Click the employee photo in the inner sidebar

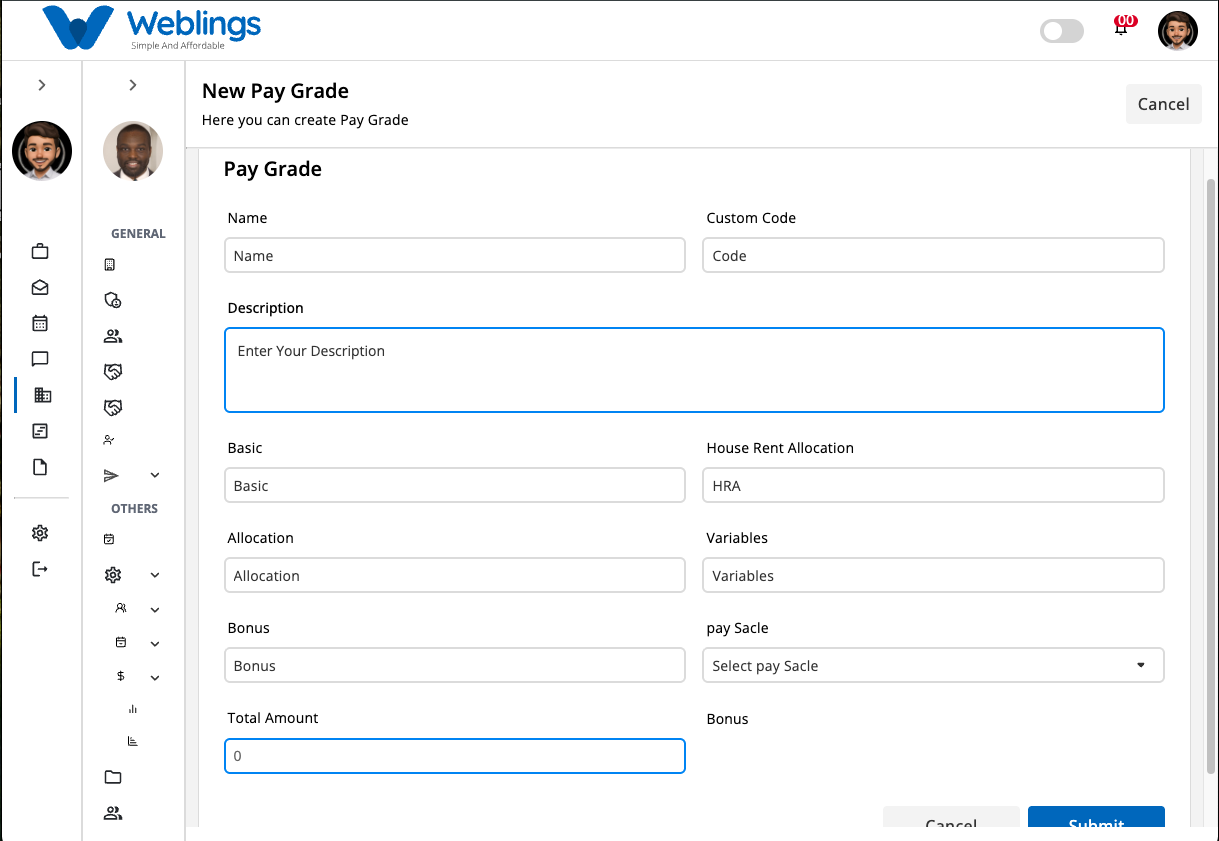pos(133,151)
